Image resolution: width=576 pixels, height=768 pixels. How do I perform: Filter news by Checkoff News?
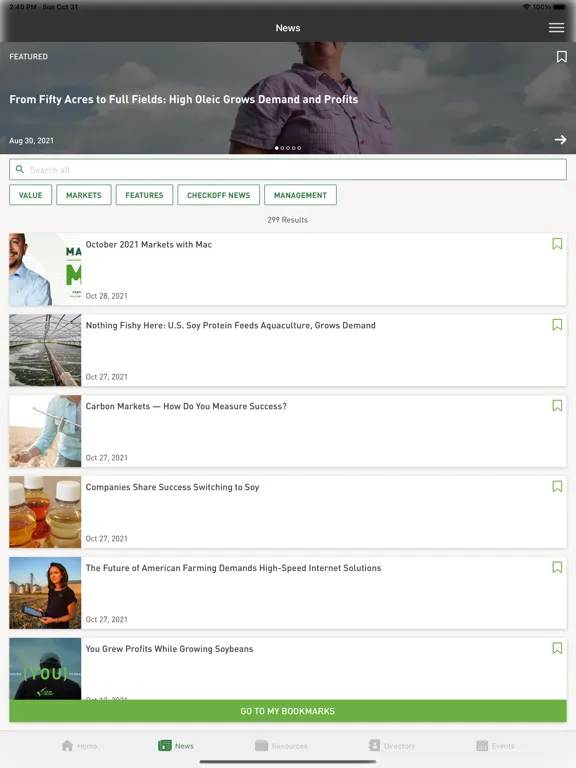coord(218,195)
